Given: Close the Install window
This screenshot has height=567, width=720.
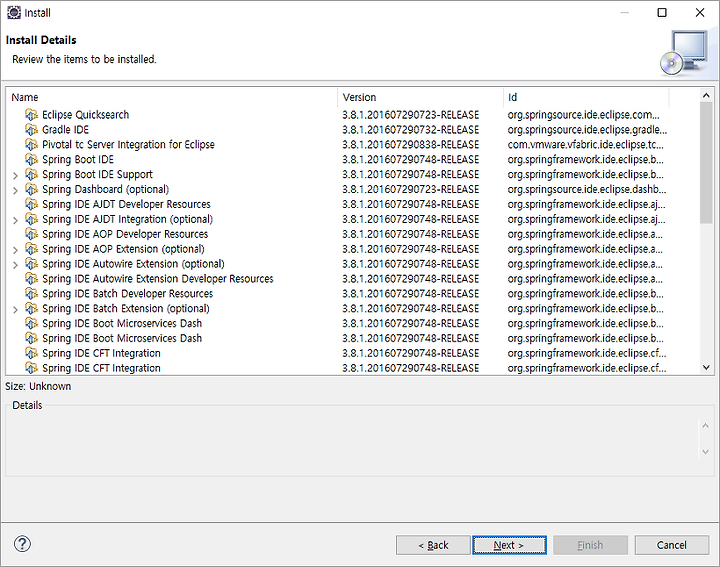Looking at the screenshot, I should click(700, 12).
